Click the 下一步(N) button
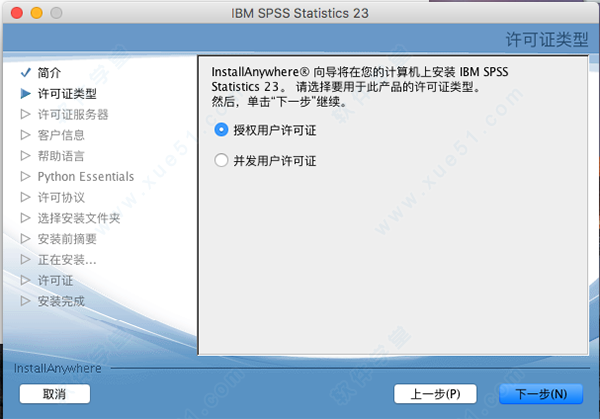600x419 pixels. 541,394
